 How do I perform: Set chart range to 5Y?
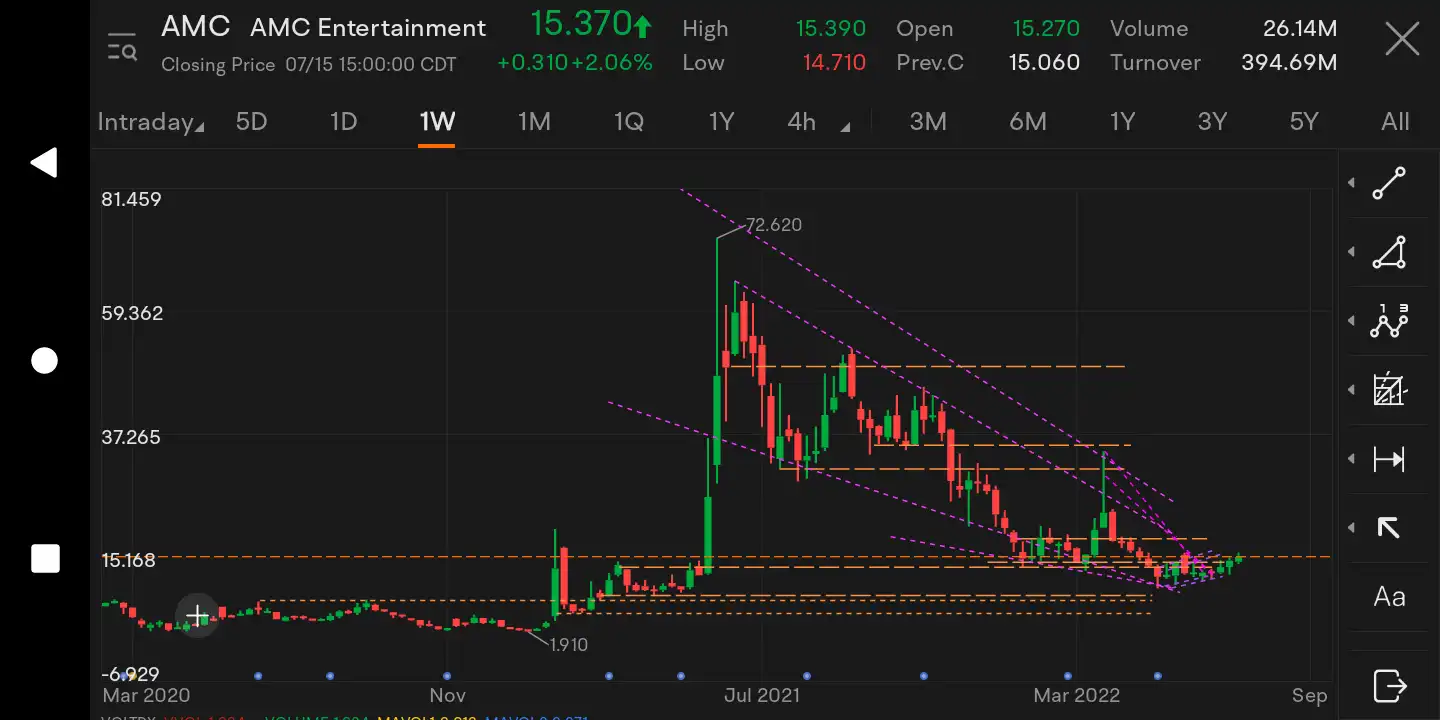tap(1304, 122)
